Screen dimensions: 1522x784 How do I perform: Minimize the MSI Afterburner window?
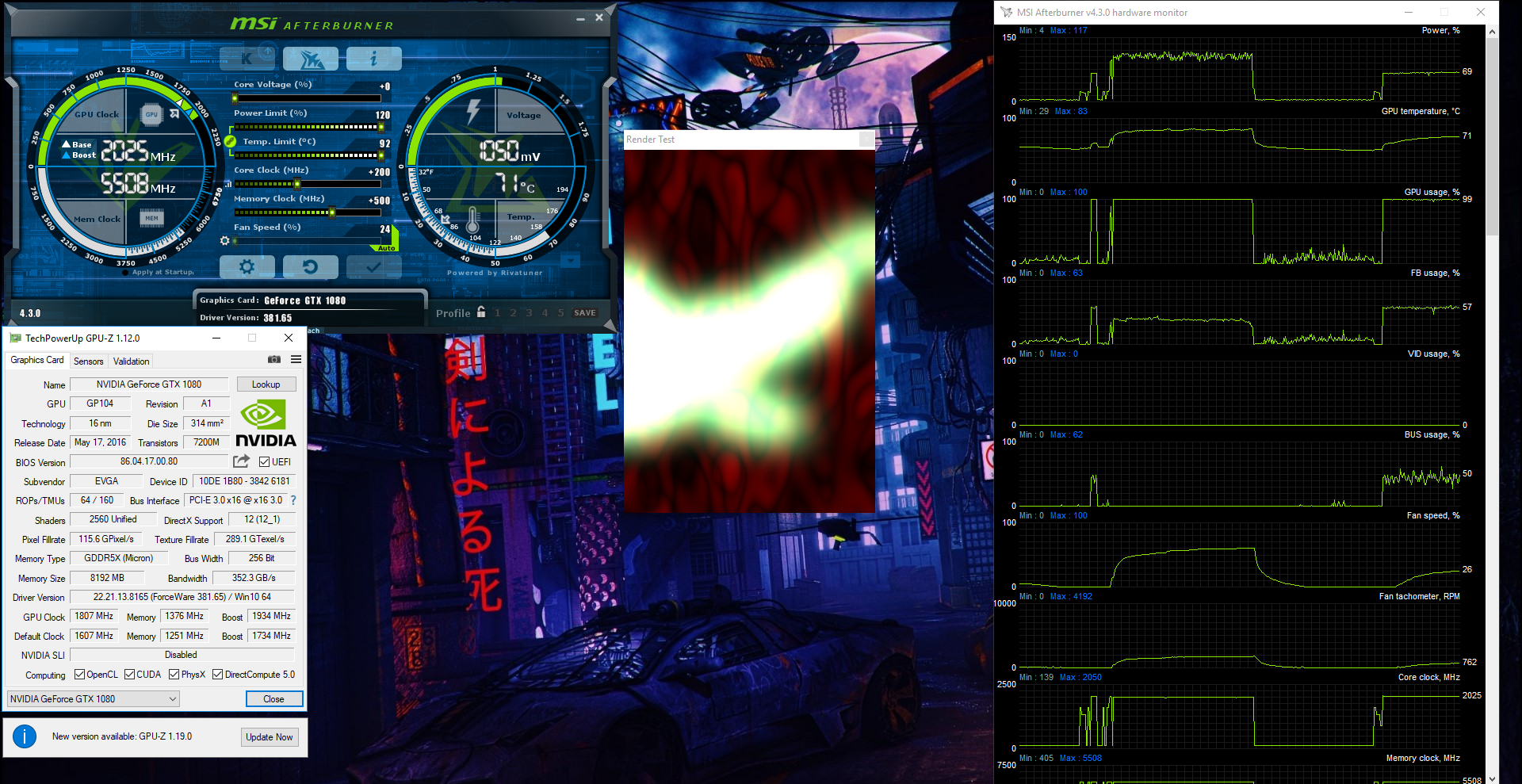point(580,17)
